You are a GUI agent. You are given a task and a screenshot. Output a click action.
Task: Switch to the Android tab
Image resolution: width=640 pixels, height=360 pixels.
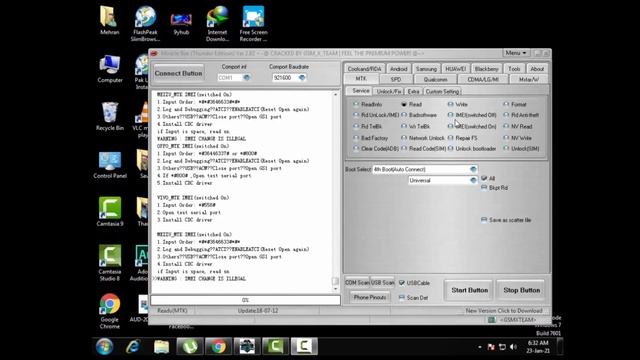point(398,69)
